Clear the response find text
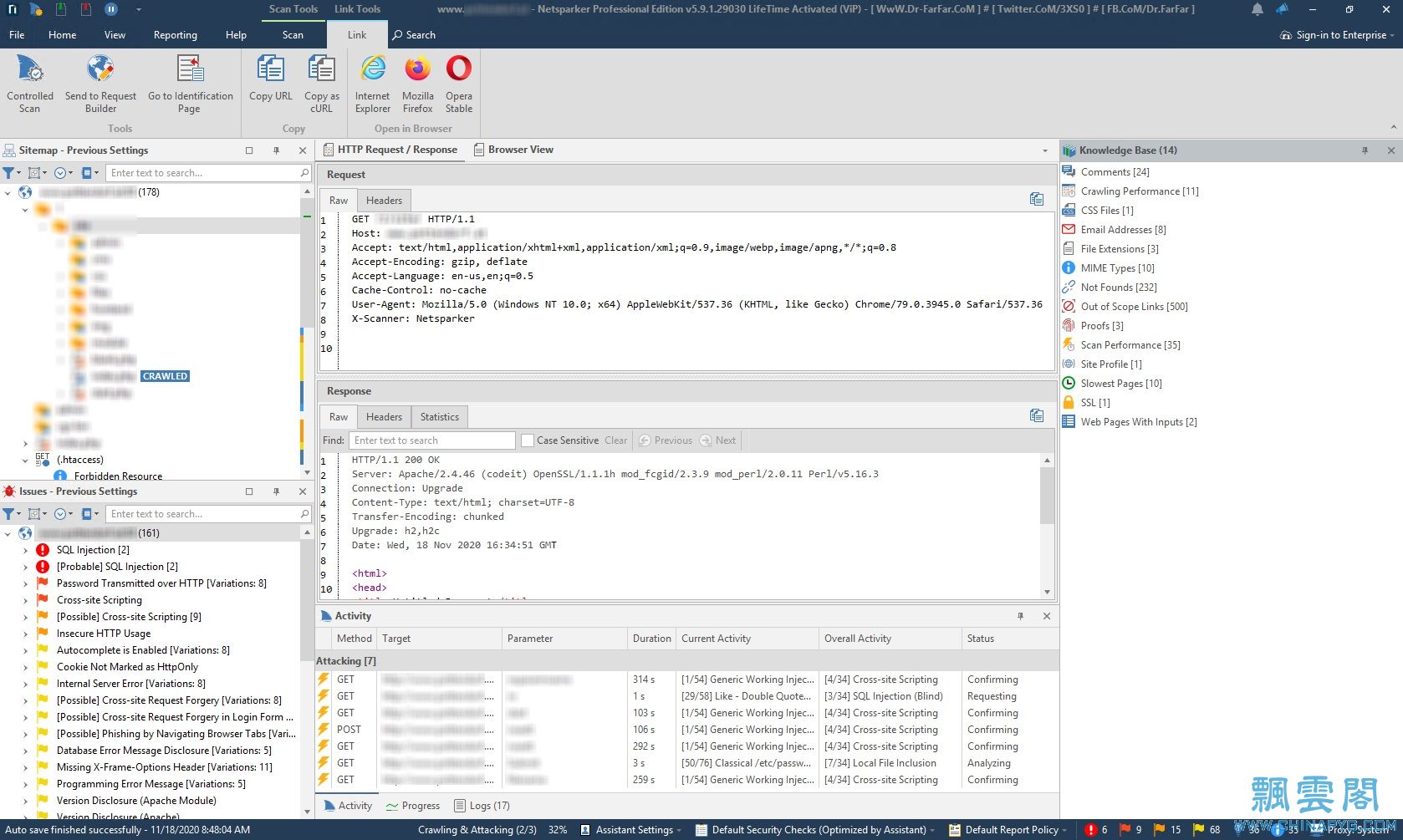The height and width of the screenshot is (840, 1403). coord(616,440)
